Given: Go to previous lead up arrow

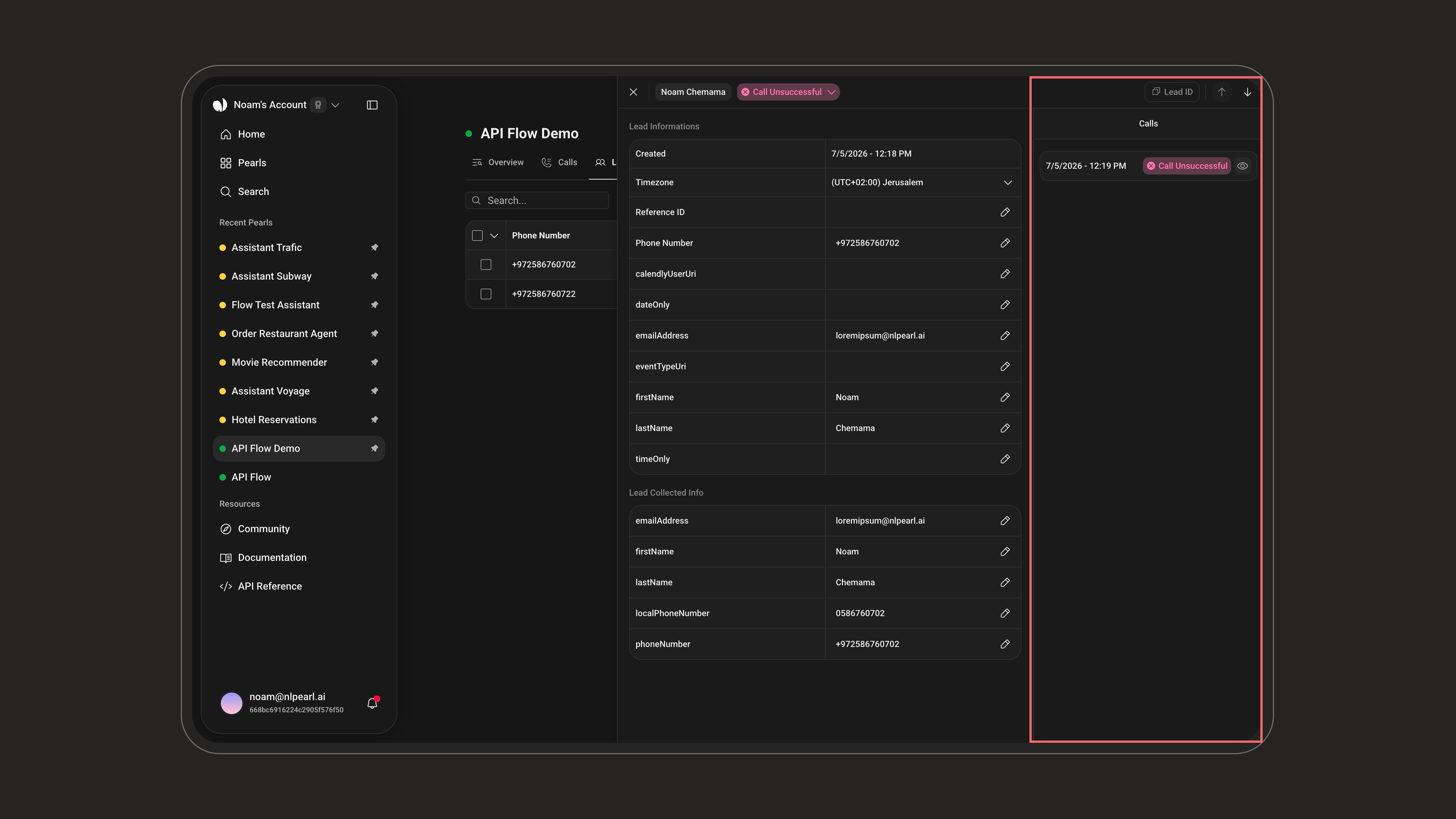Looking at the screenshot, I should (1221, 92).
